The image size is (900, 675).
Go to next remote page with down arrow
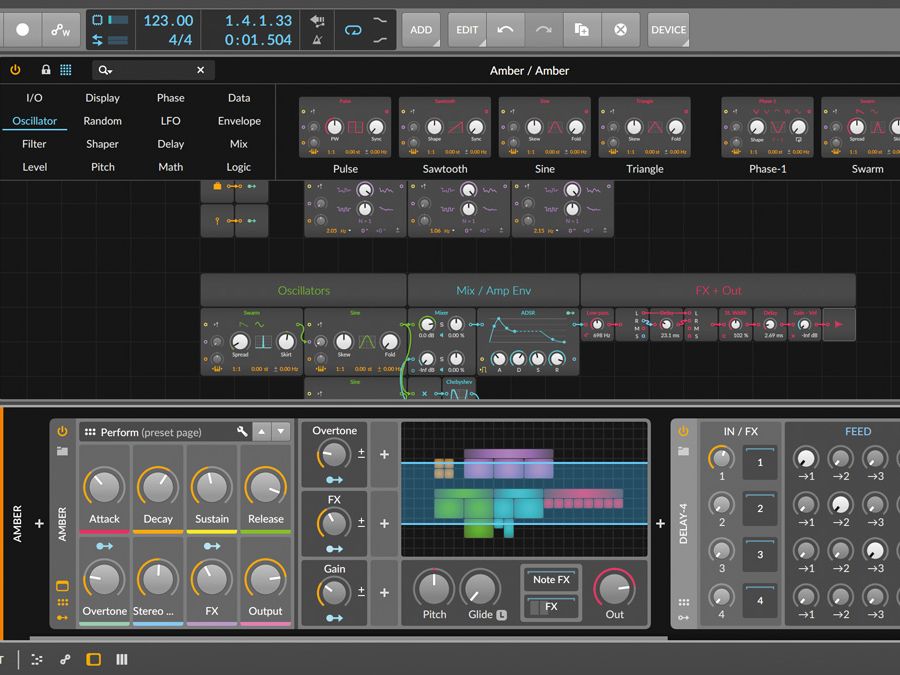pyautogui.click(x=282, y=432)
